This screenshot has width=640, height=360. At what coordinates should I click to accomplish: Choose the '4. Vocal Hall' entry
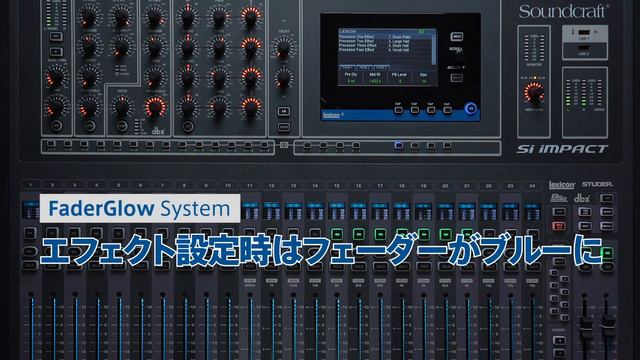[x=398, y=50]
